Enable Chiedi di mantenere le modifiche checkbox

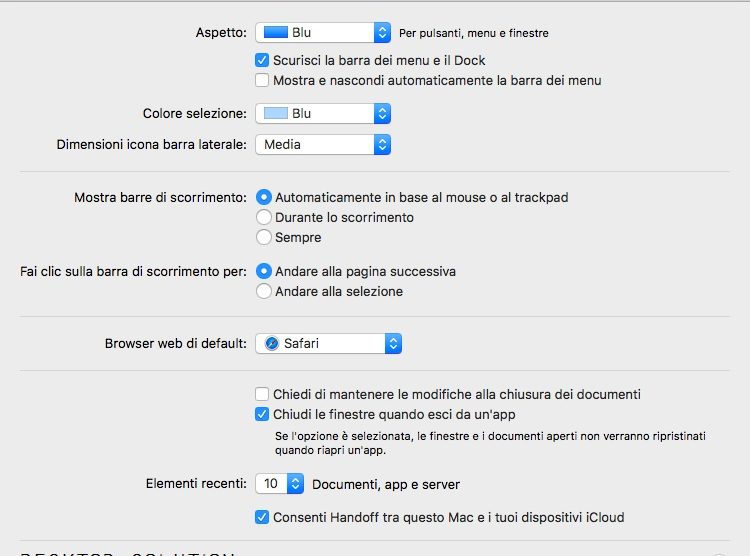262,394
